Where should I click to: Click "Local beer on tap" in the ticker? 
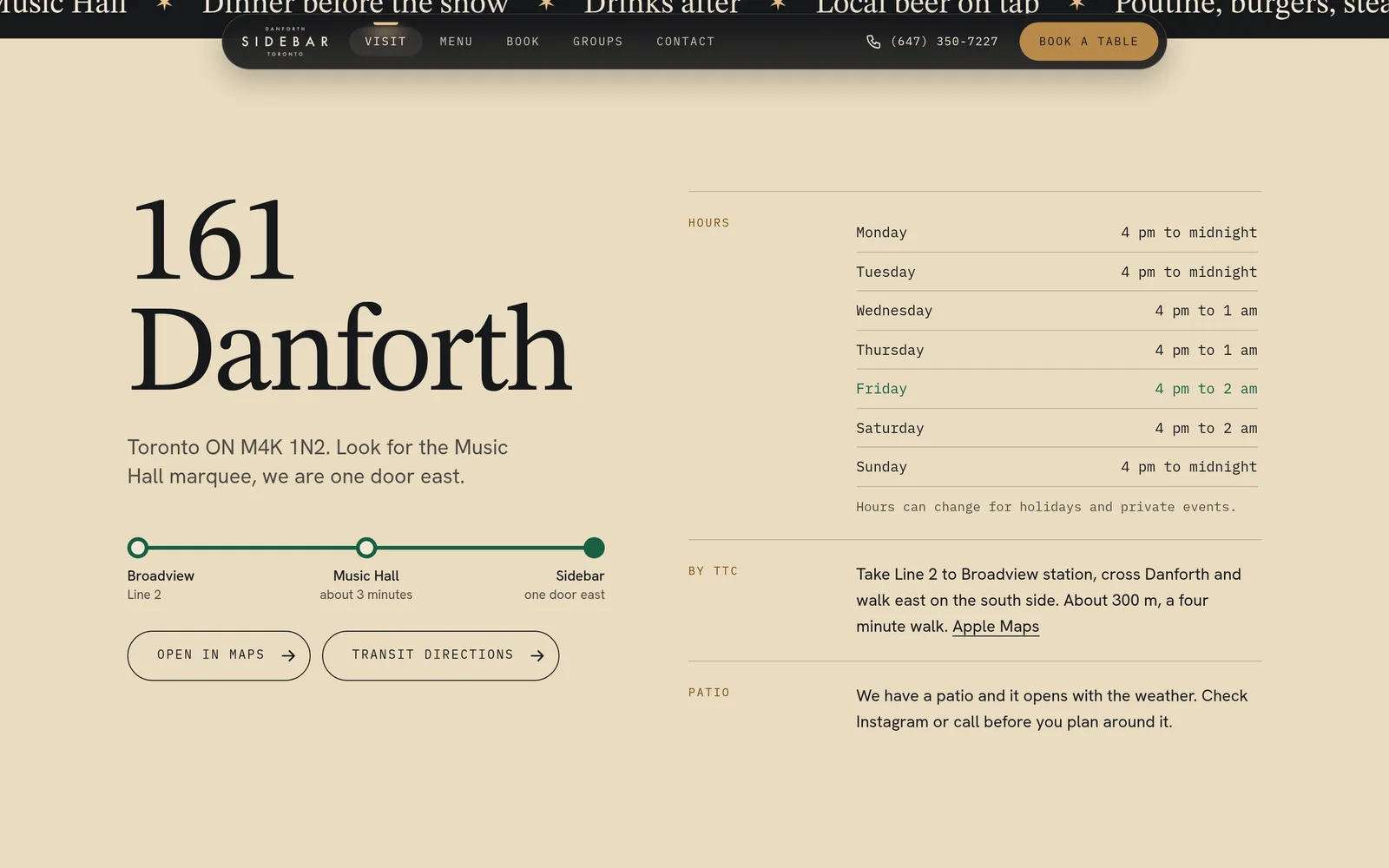tap(927, 7)
